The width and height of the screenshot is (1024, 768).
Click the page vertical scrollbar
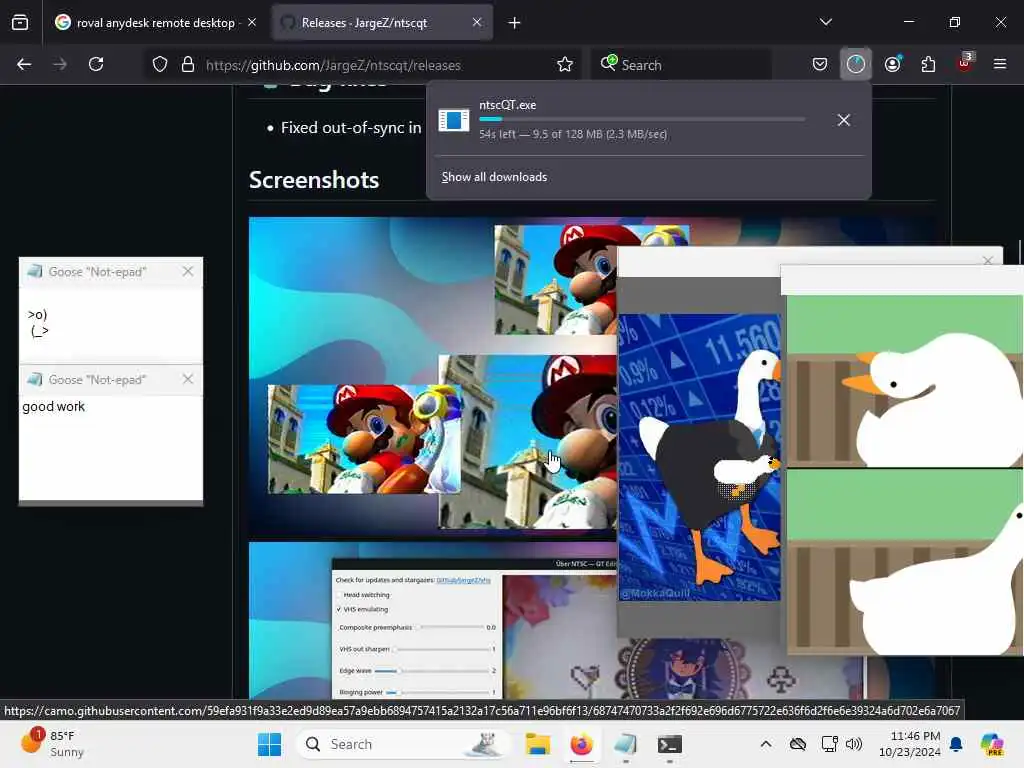point(1019,251)
